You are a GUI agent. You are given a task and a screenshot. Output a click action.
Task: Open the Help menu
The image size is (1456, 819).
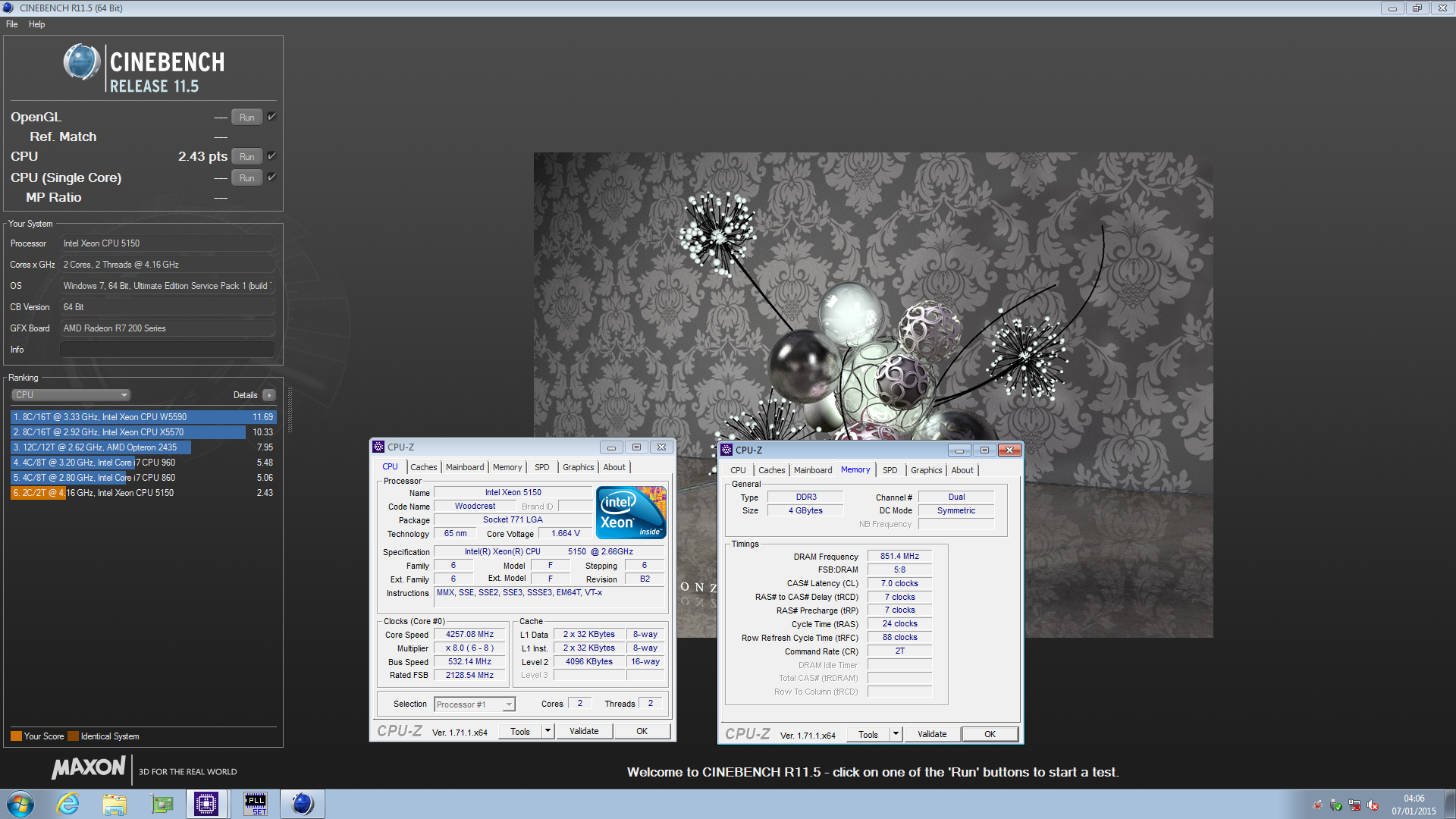pyautogui.click(x=36, y=24)
